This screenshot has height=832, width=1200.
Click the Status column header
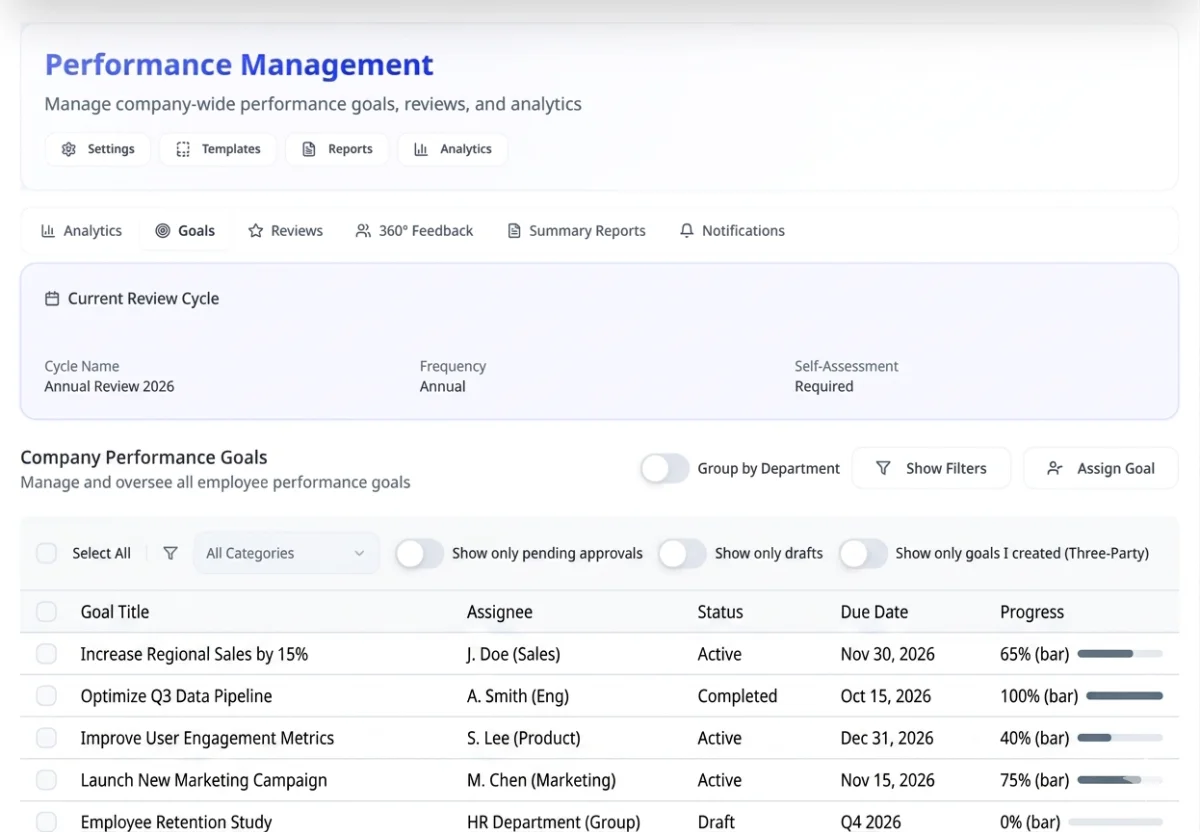720,612
